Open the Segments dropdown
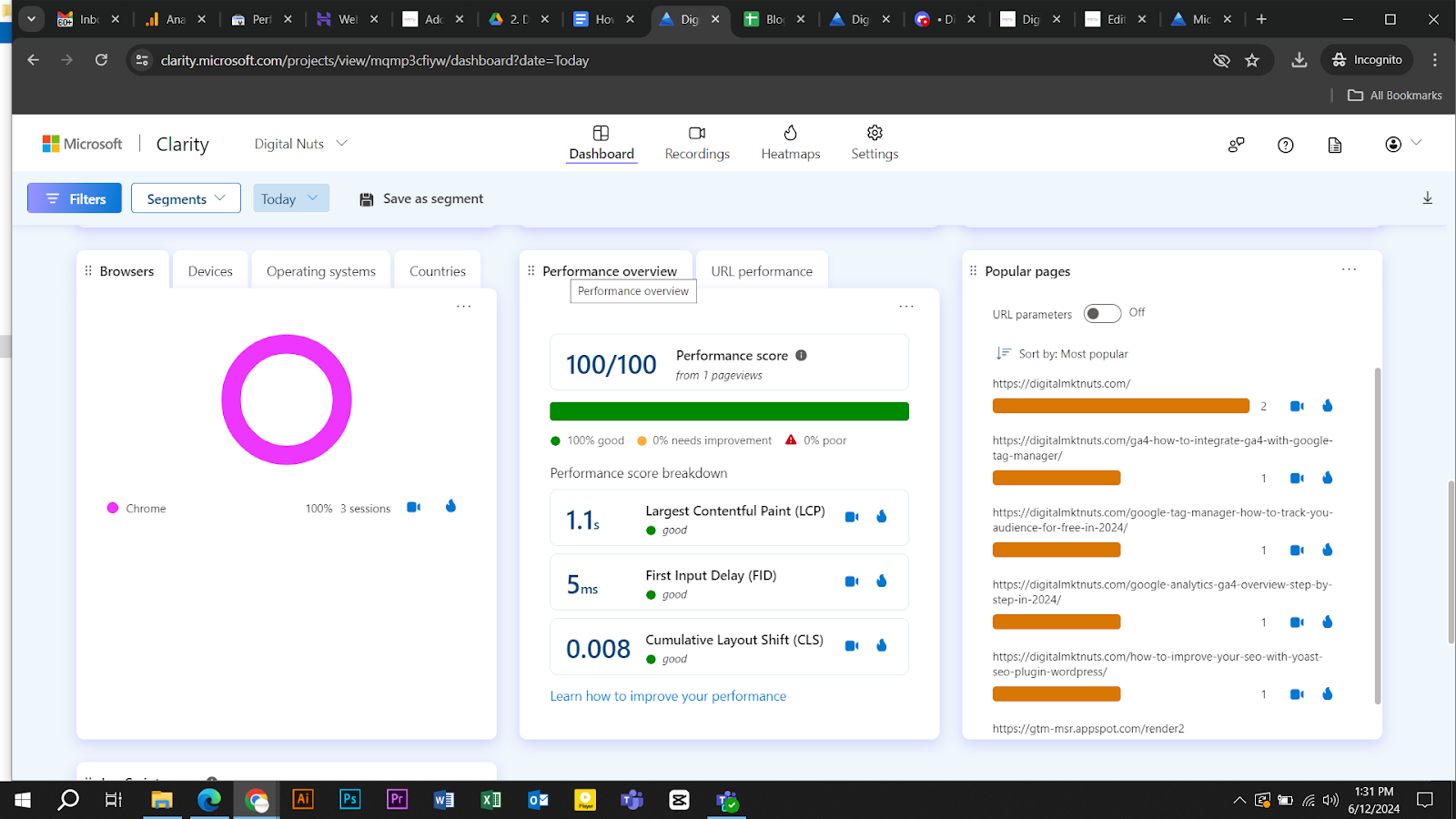Screen dimensions: 1456x819 pyautogui.click(x=186, y=198)
